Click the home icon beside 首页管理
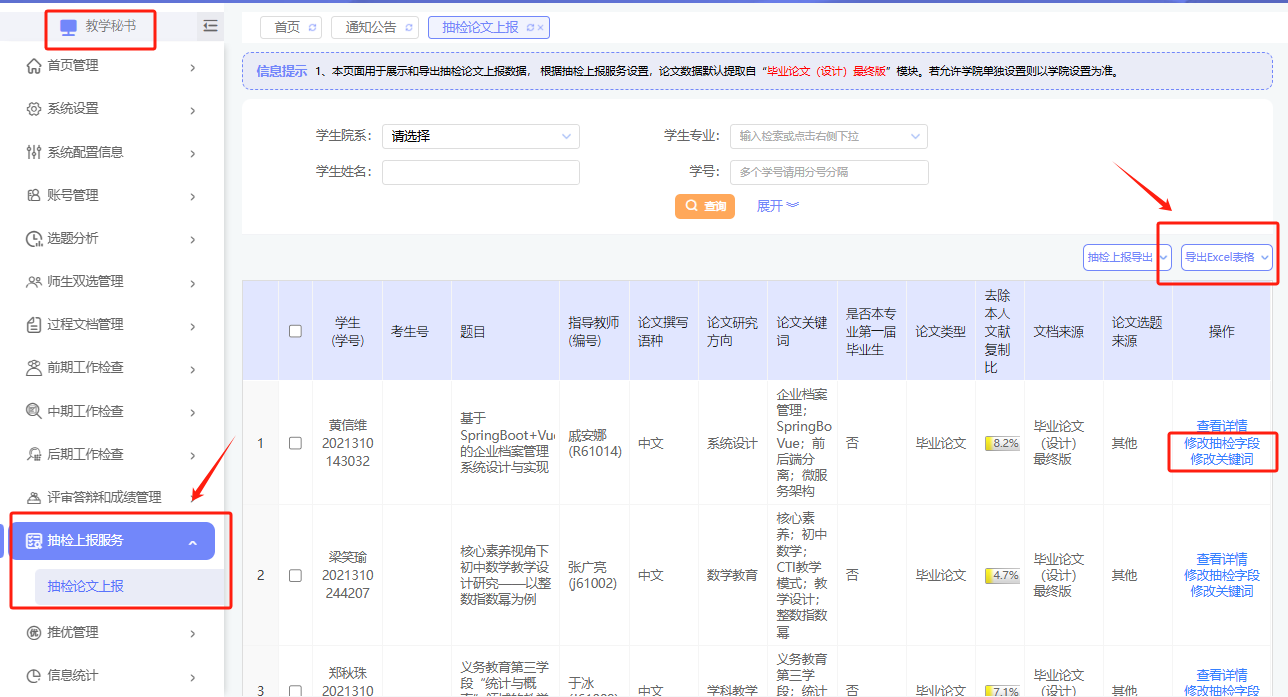The width and height of the screenshot is (1288, 697). (x=33, y=66)
